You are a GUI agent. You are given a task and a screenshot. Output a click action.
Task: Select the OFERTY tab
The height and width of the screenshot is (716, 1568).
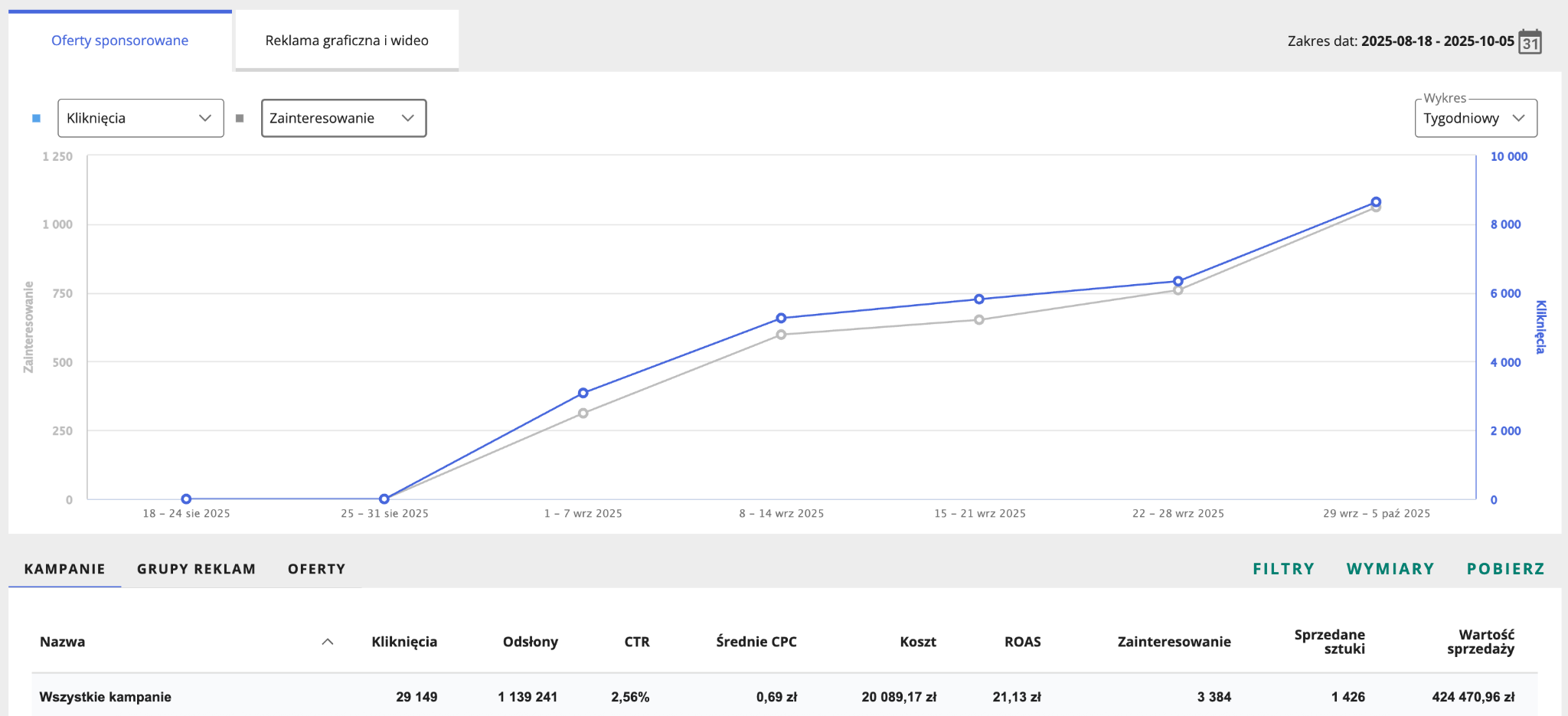click(316, 569)
